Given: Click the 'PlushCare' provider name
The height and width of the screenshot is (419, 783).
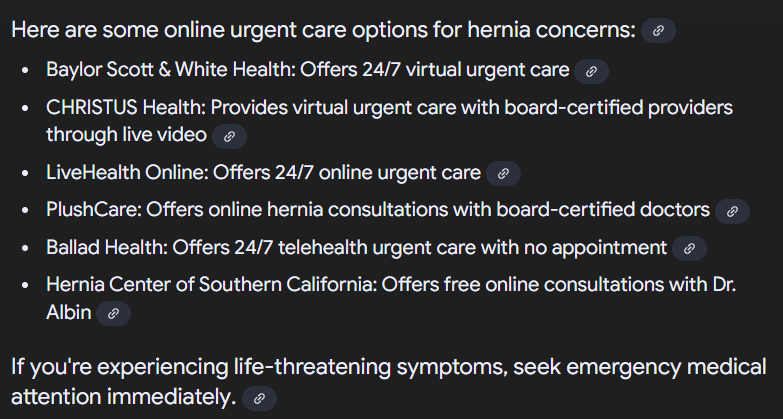Looking at the screenshot, I should click(x=93, y=210).
